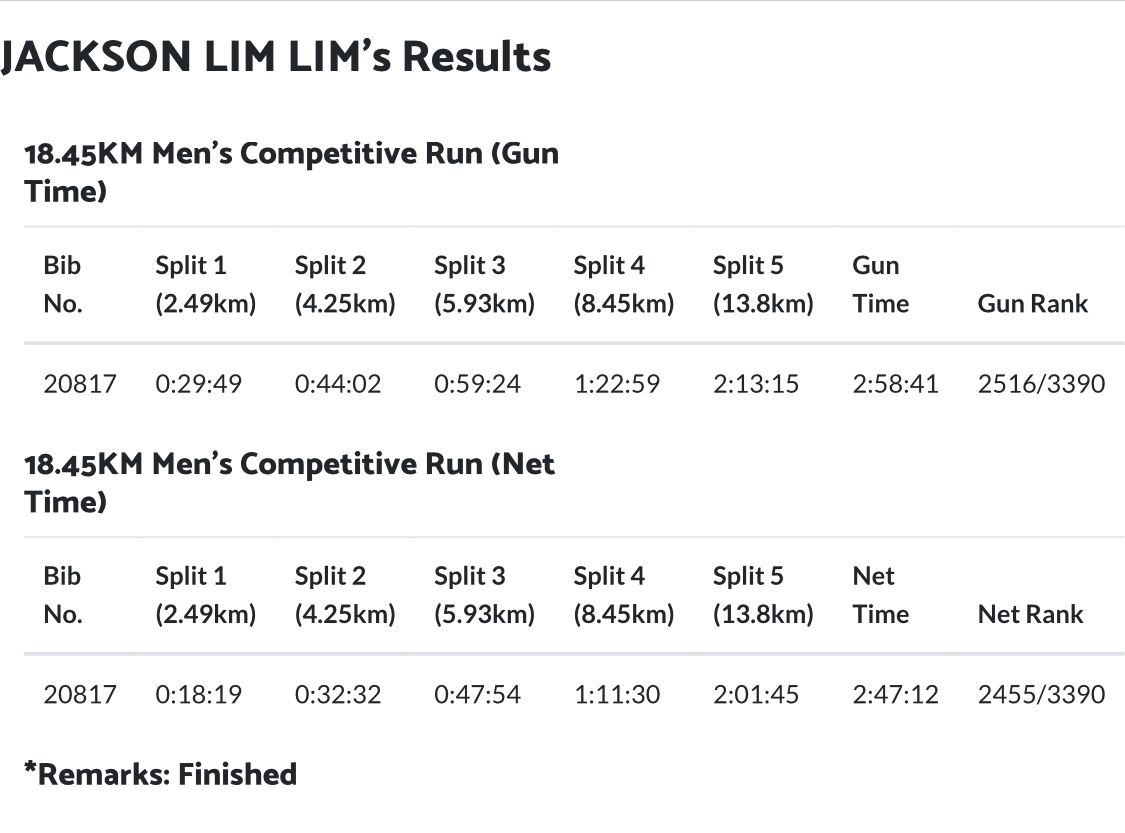The image size is (1125, 833).
Task: Click net Split 1 time 0:18:19
Action: (198, 695)
